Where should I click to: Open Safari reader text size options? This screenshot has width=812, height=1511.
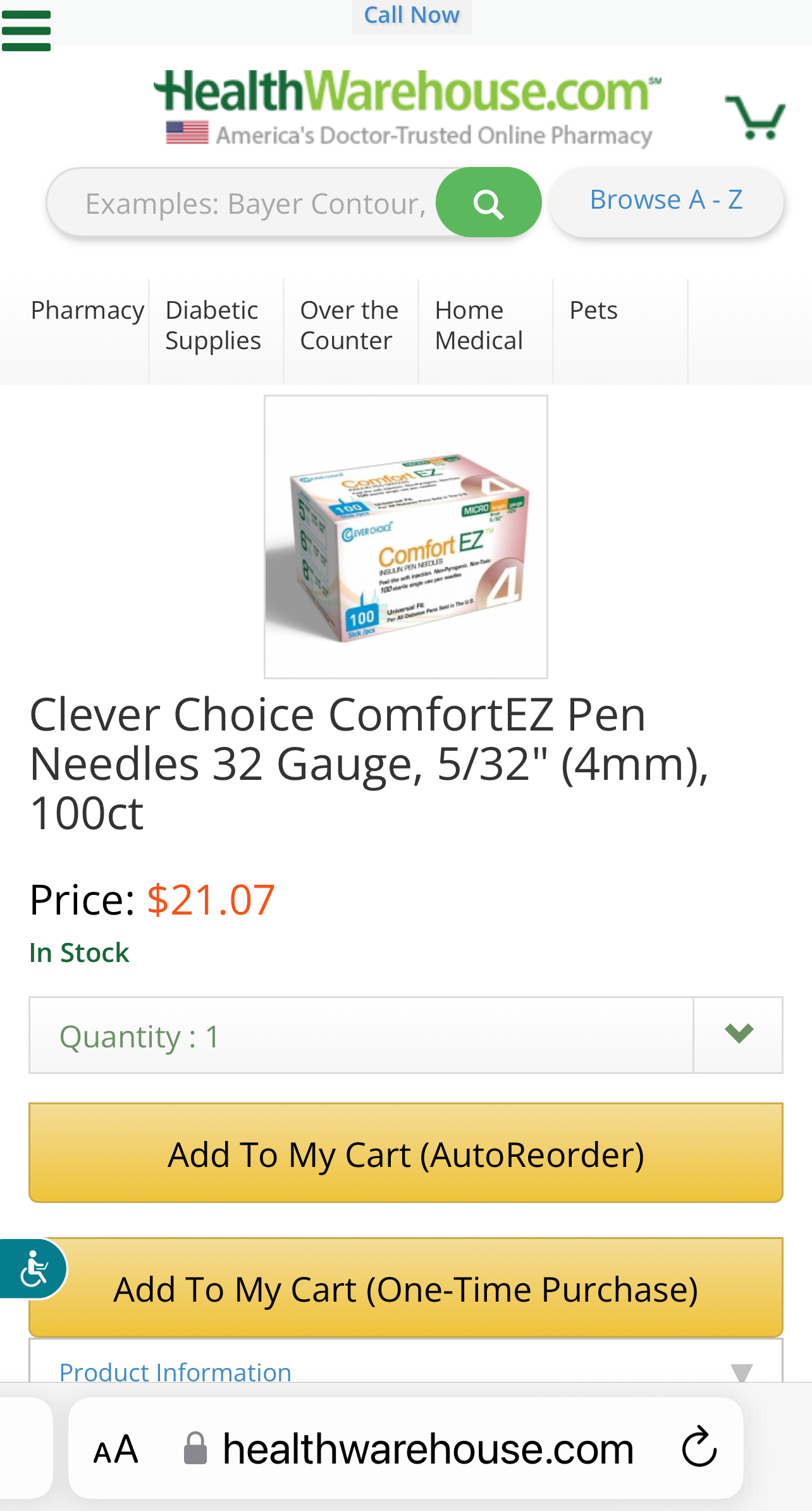pyautogui.click(x=116, y=1448)
